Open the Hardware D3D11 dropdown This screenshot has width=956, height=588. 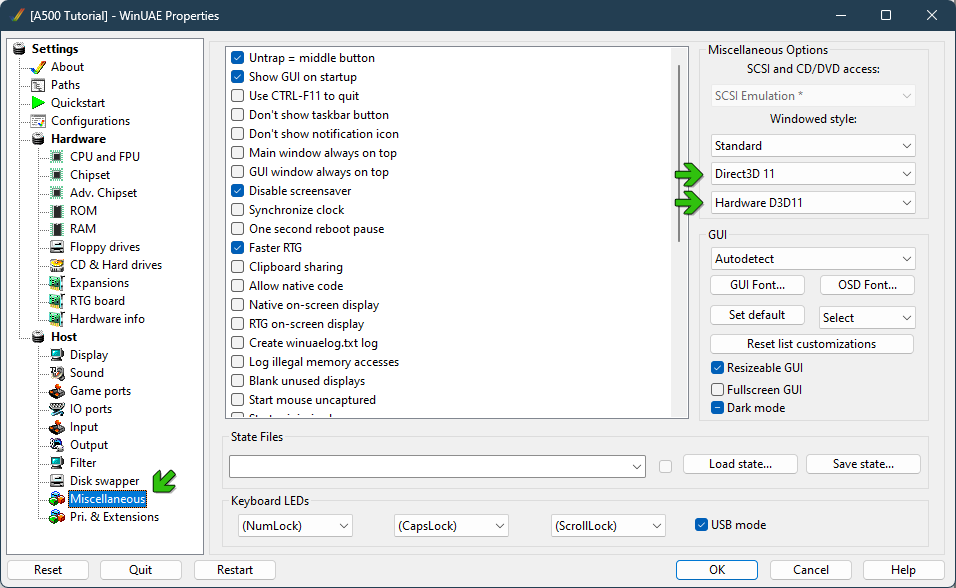[813, 203]
